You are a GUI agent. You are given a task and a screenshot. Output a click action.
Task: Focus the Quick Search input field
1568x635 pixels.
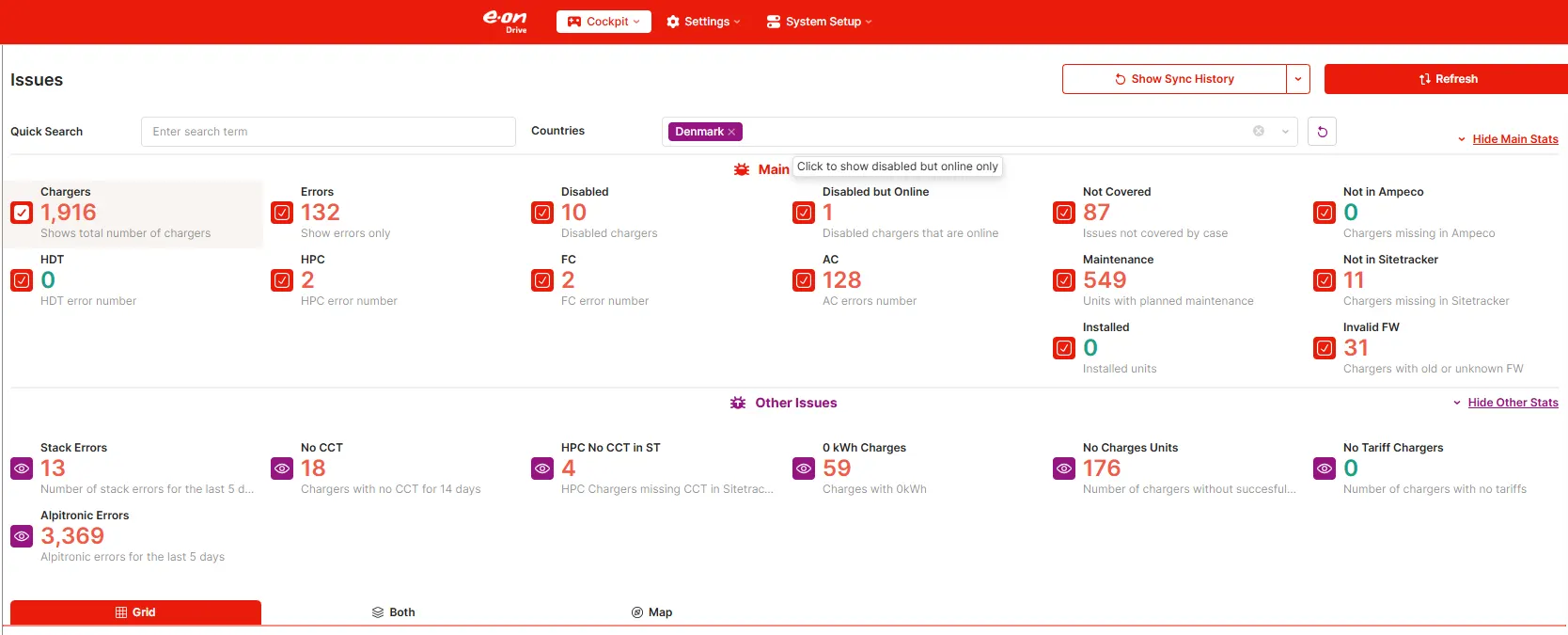pos(328,132)
